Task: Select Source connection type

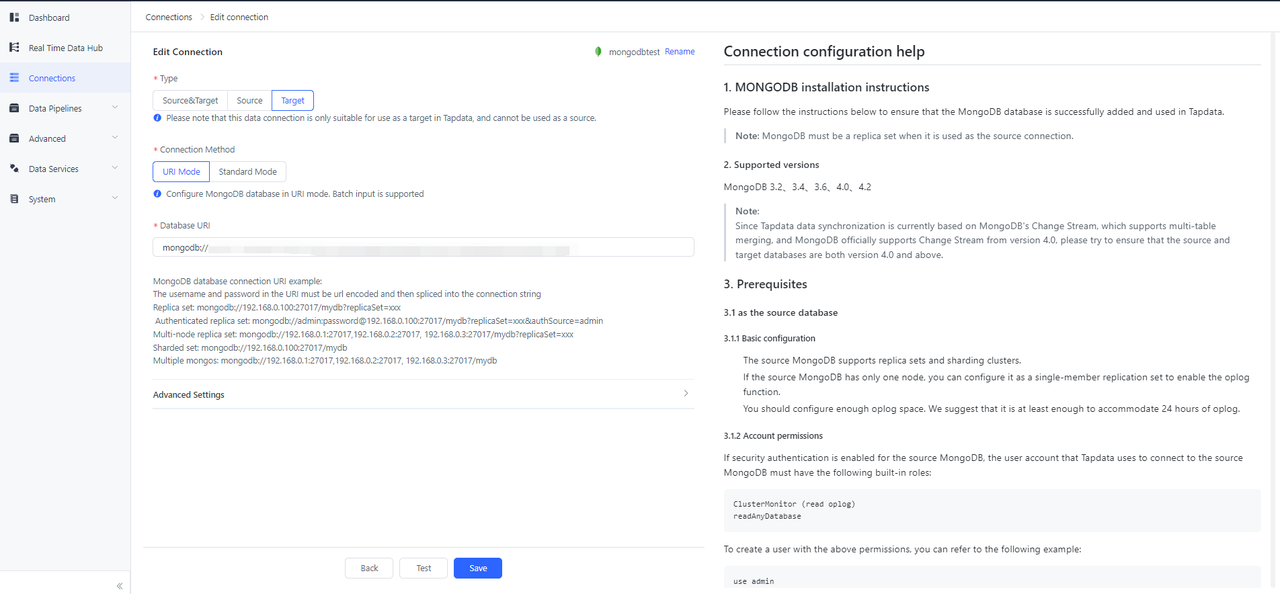Action: pos(249,101)
